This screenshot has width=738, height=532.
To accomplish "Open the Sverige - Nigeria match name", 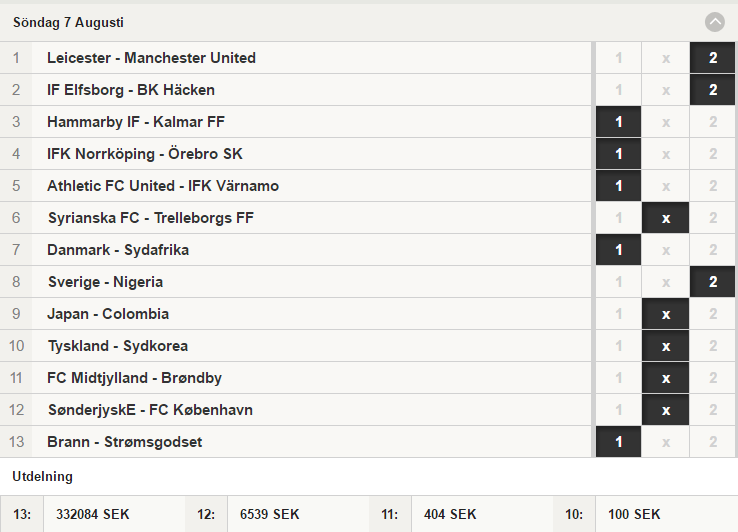I will coord(105,282).
